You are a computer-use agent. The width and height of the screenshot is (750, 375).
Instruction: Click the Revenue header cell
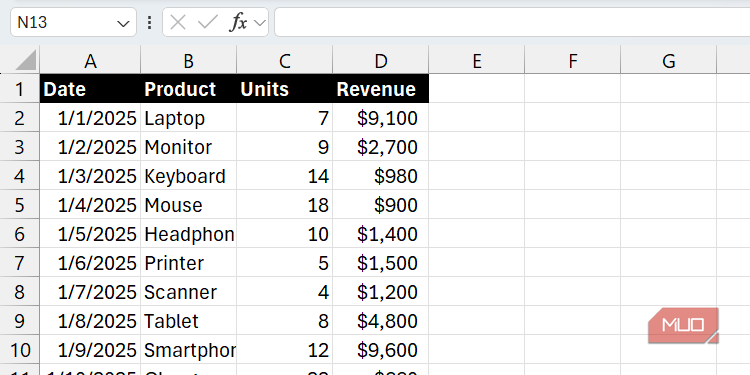(381, 88)
